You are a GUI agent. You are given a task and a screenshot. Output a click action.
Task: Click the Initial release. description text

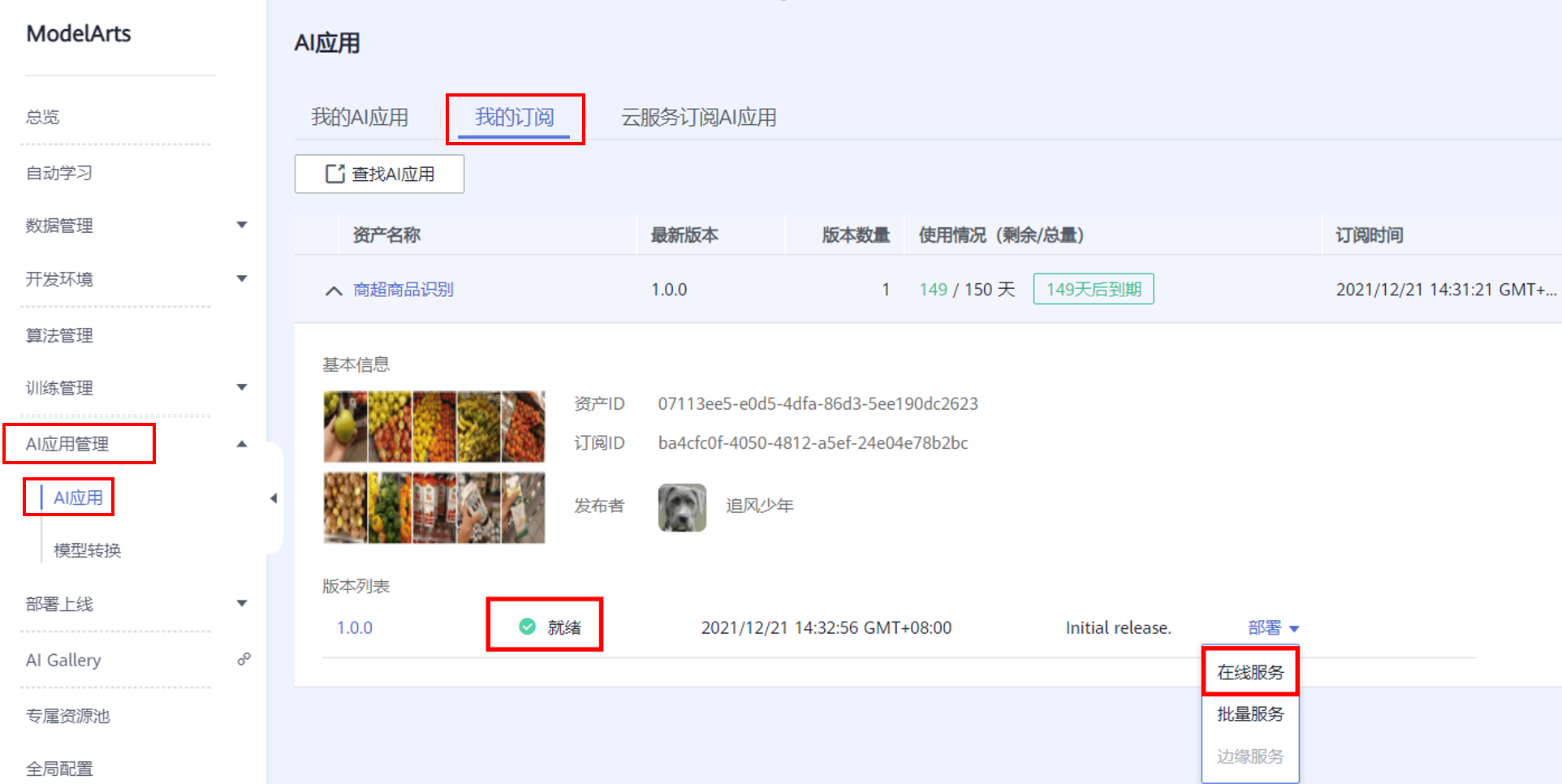[1118, 627]
